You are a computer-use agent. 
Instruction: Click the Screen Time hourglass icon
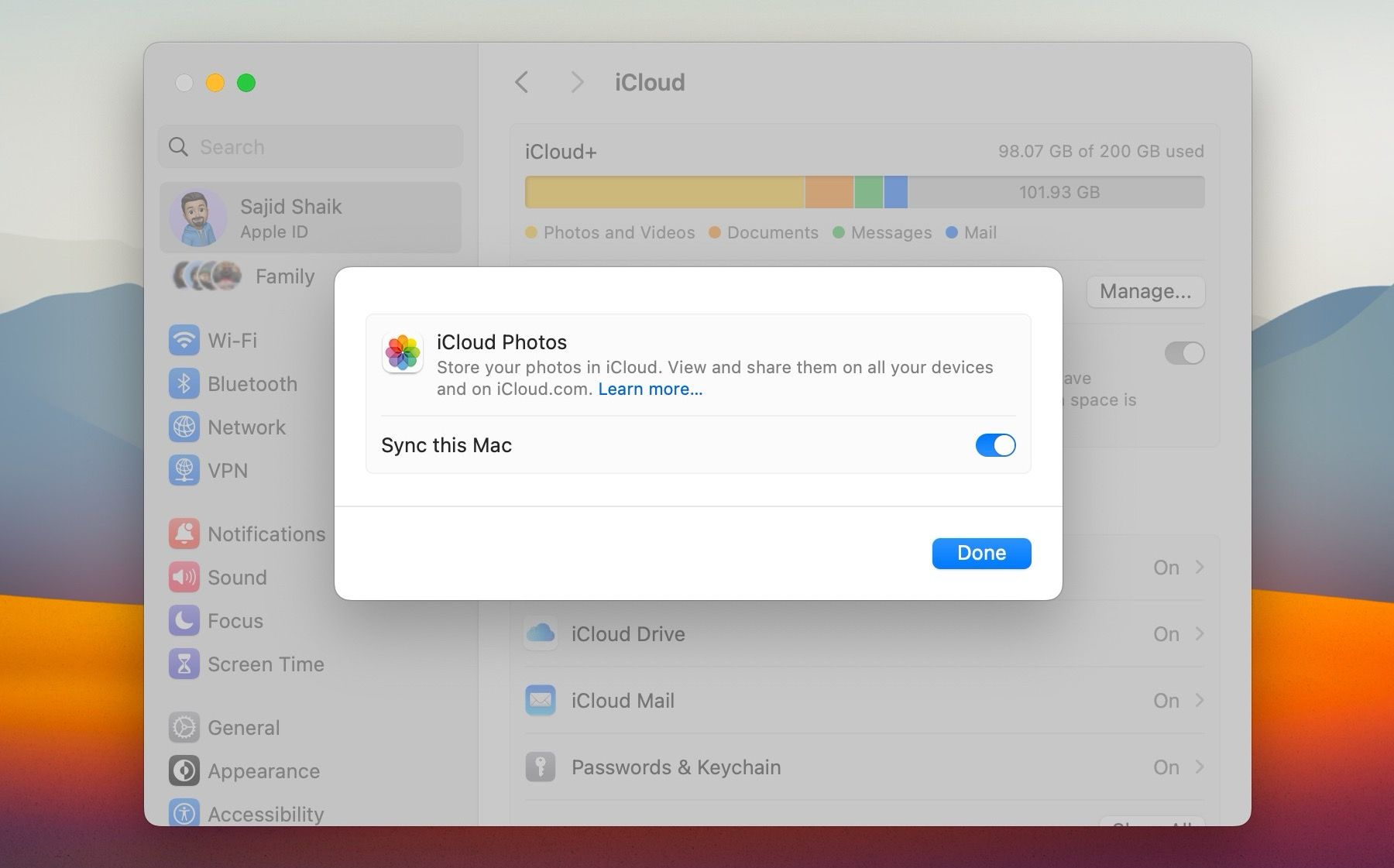pos(184,664)
